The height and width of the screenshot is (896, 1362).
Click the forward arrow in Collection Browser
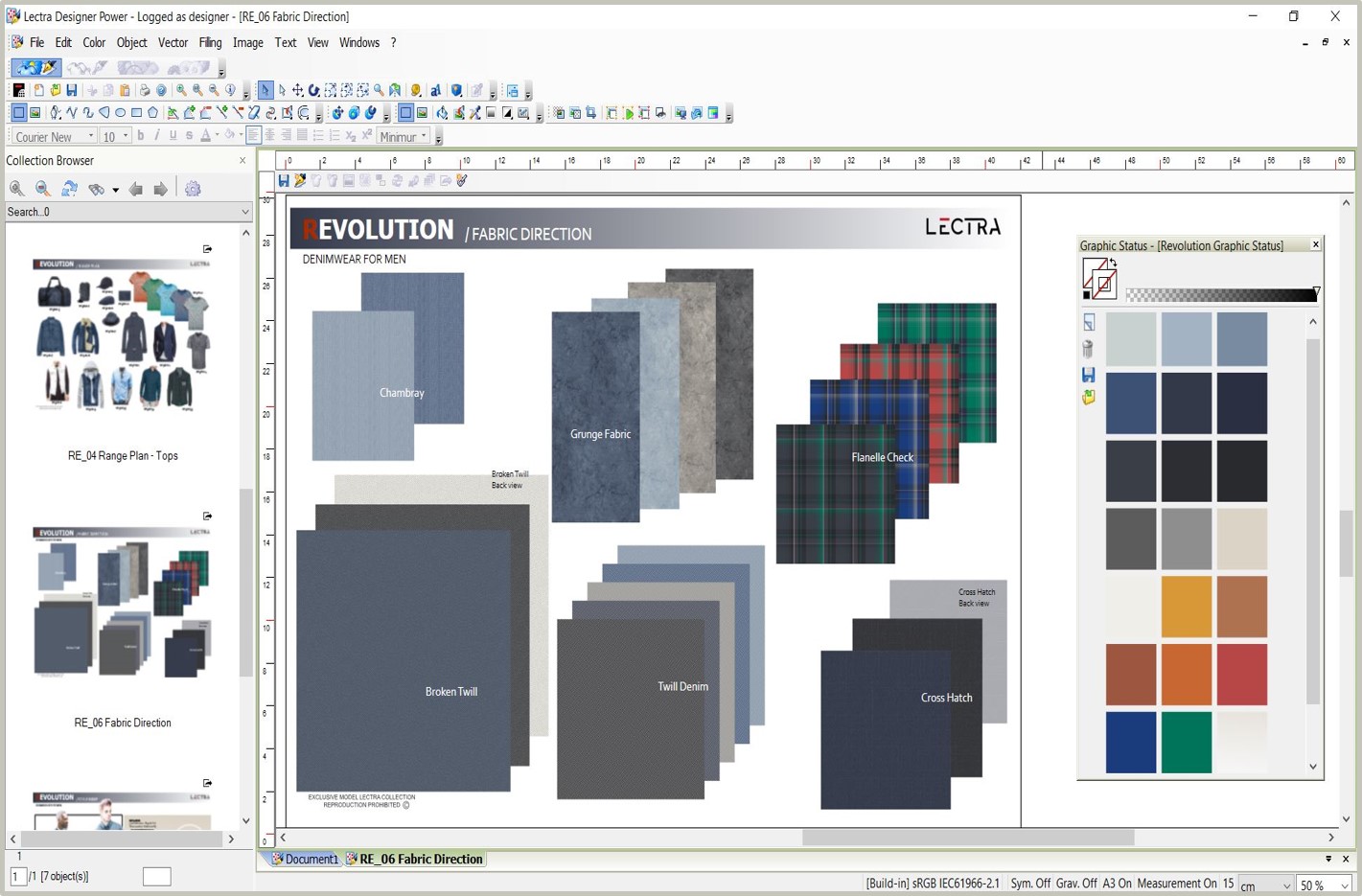pos(161,189)
